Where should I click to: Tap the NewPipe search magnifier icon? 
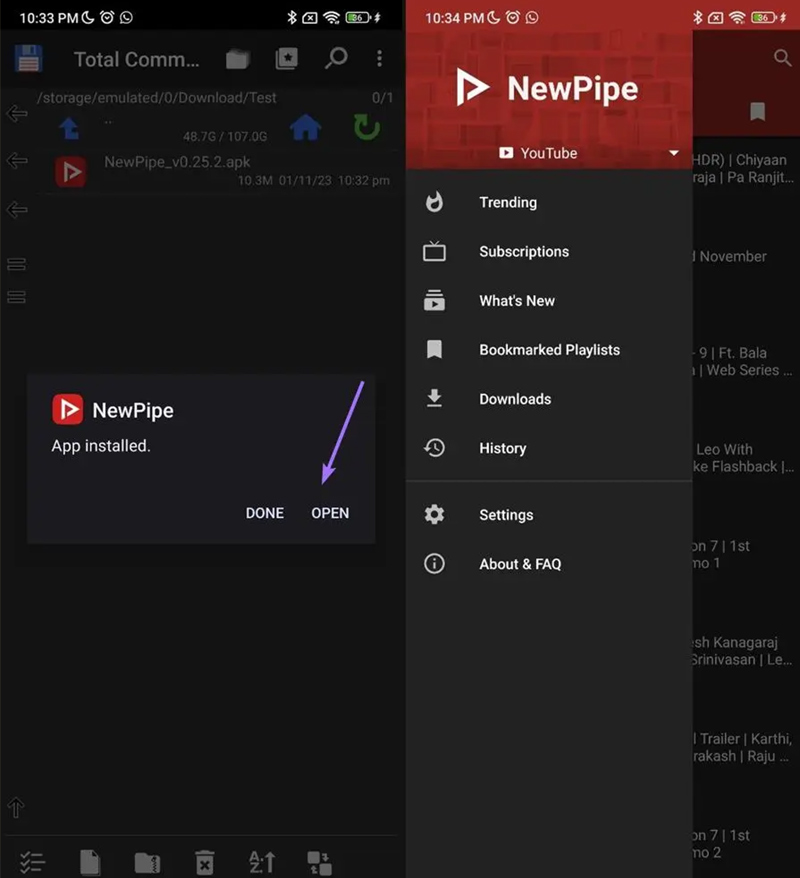click(x=783, y=58)
